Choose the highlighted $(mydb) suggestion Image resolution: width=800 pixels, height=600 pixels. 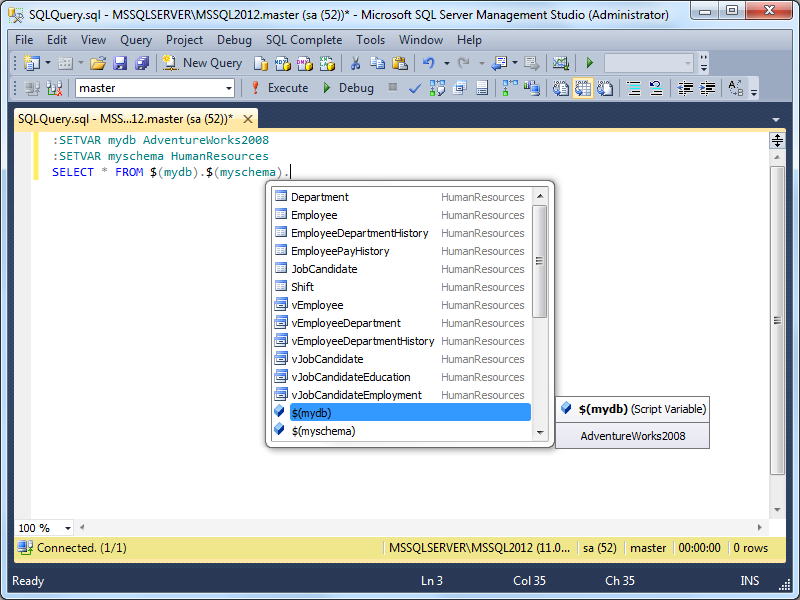(402, 412)
